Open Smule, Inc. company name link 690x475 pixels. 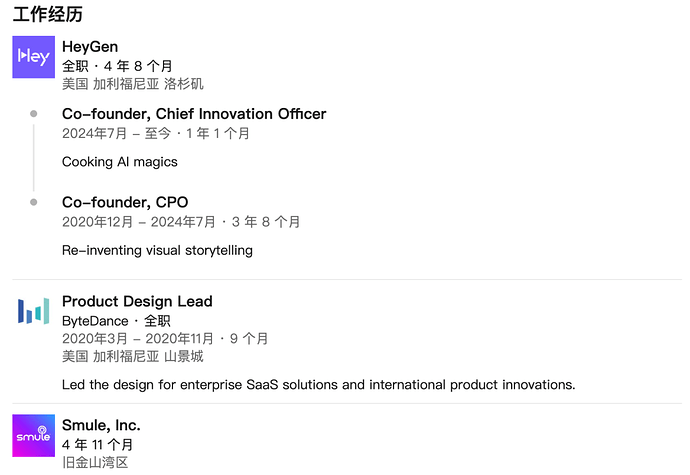101,425
